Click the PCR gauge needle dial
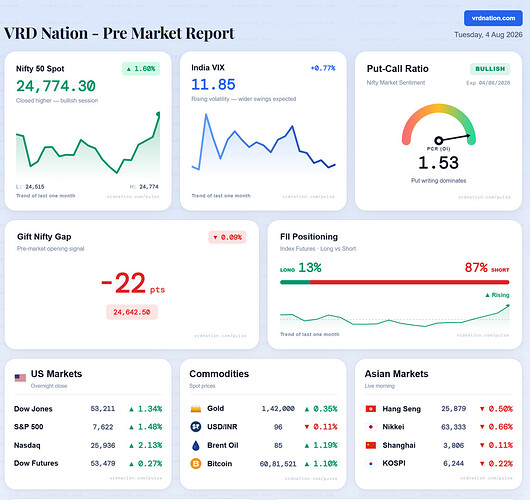Screen dimensions: 530x500 pos(439,125)
